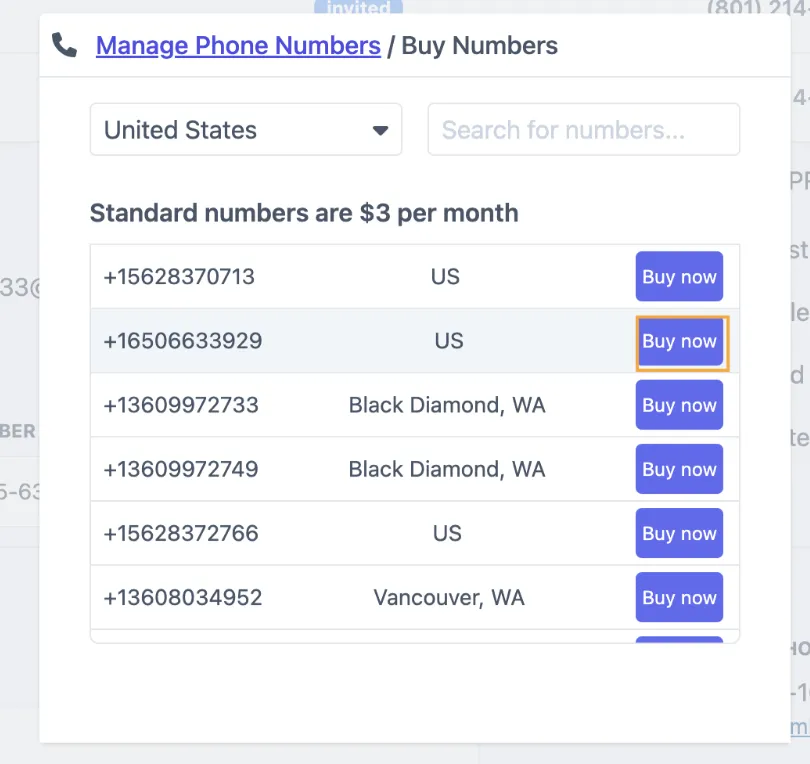Screen dimensions: 810x764
Task: Click the Standard numbers pricing heading
Action: point(304,213)
